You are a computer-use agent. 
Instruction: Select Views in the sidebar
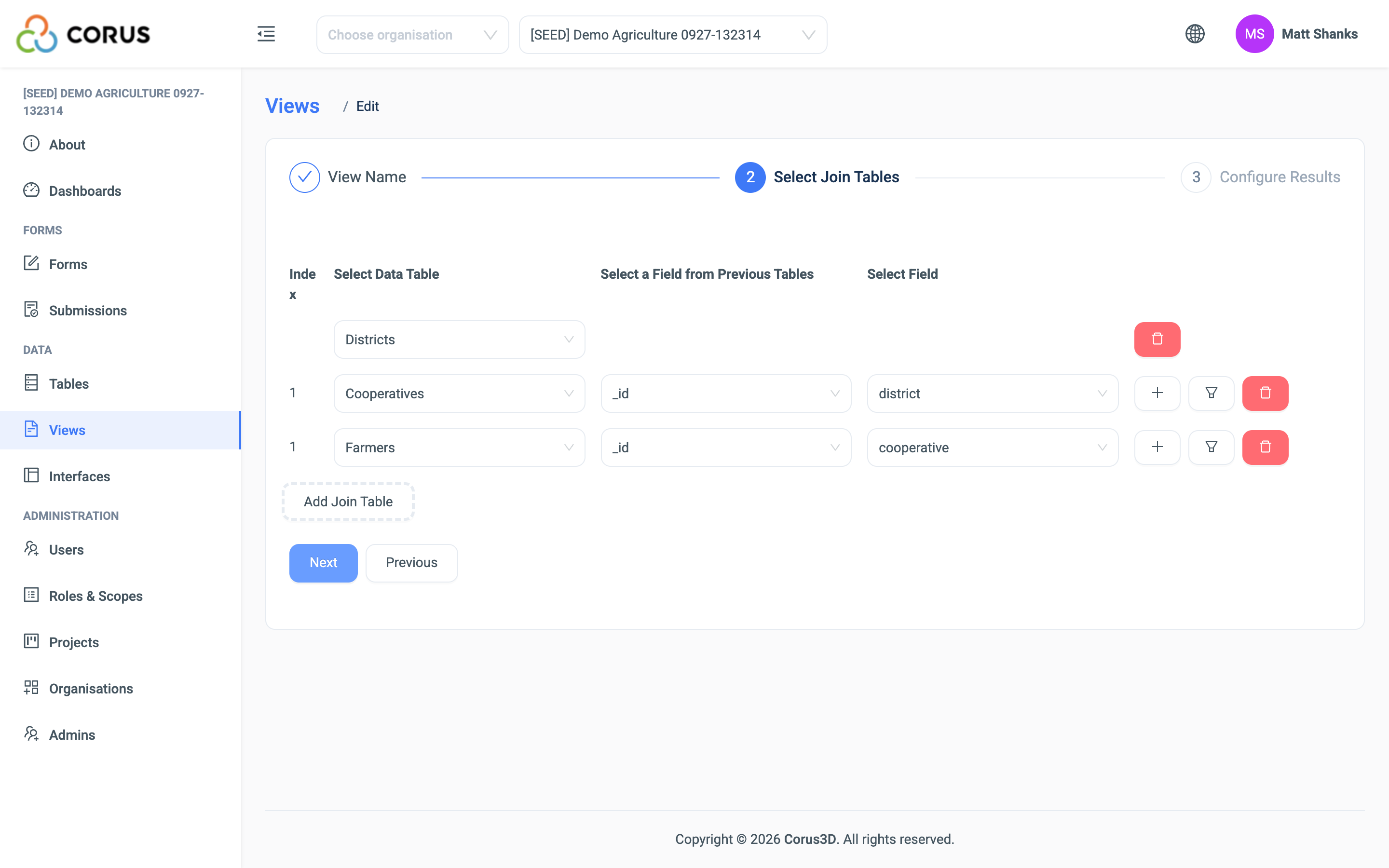pos(121,430)
